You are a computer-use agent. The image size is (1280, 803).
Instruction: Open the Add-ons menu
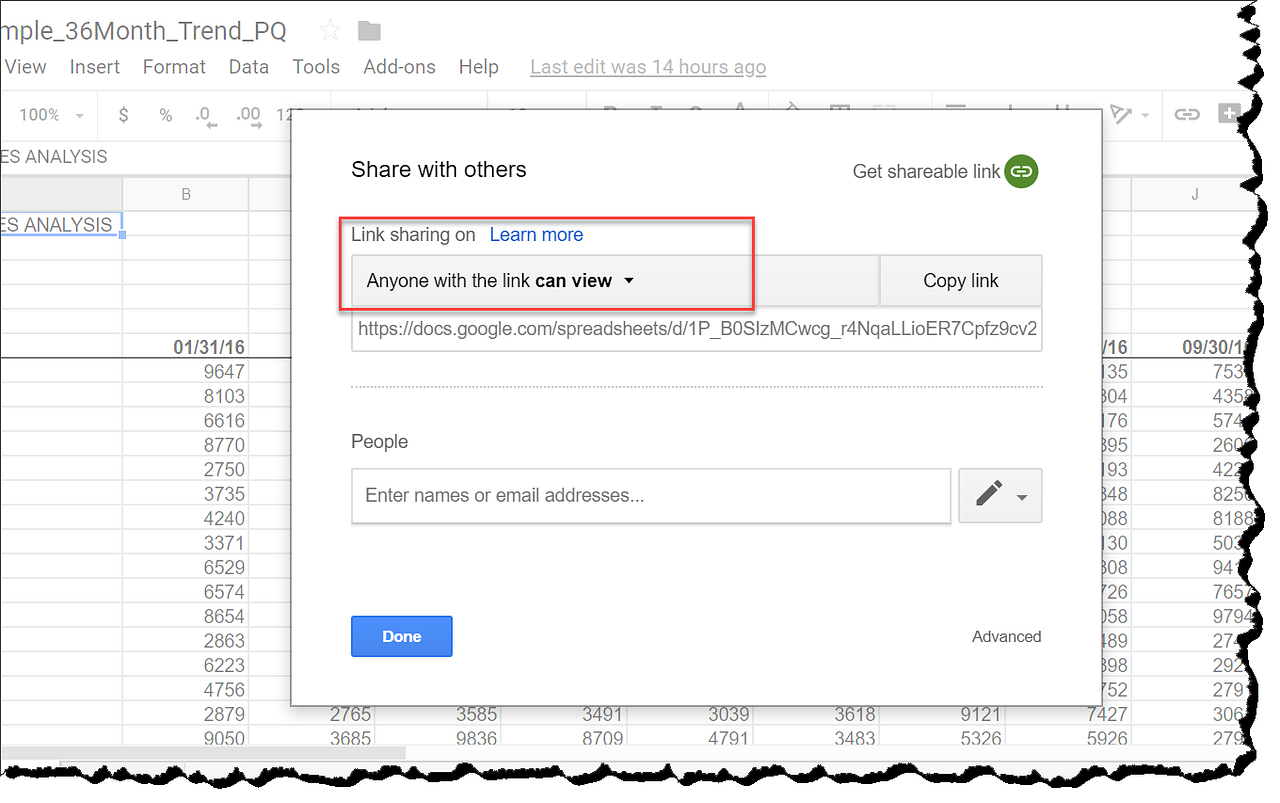tap(399, 66)
